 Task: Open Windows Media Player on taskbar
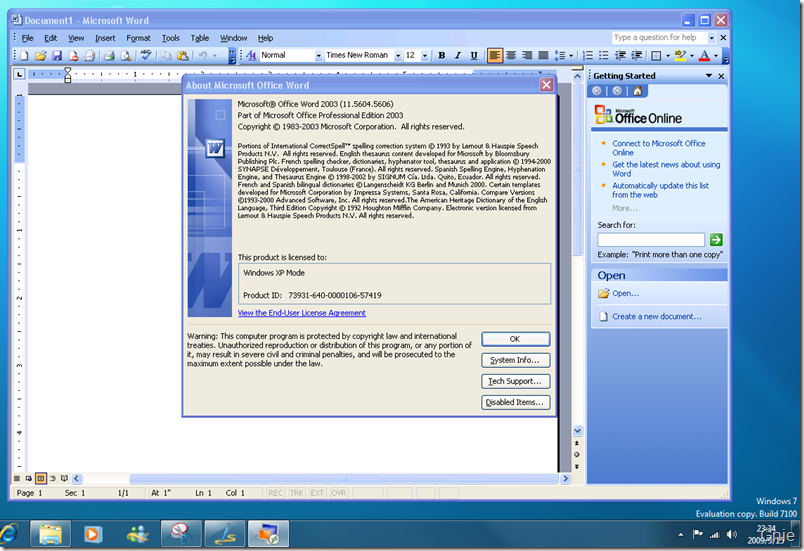[93, 534]
